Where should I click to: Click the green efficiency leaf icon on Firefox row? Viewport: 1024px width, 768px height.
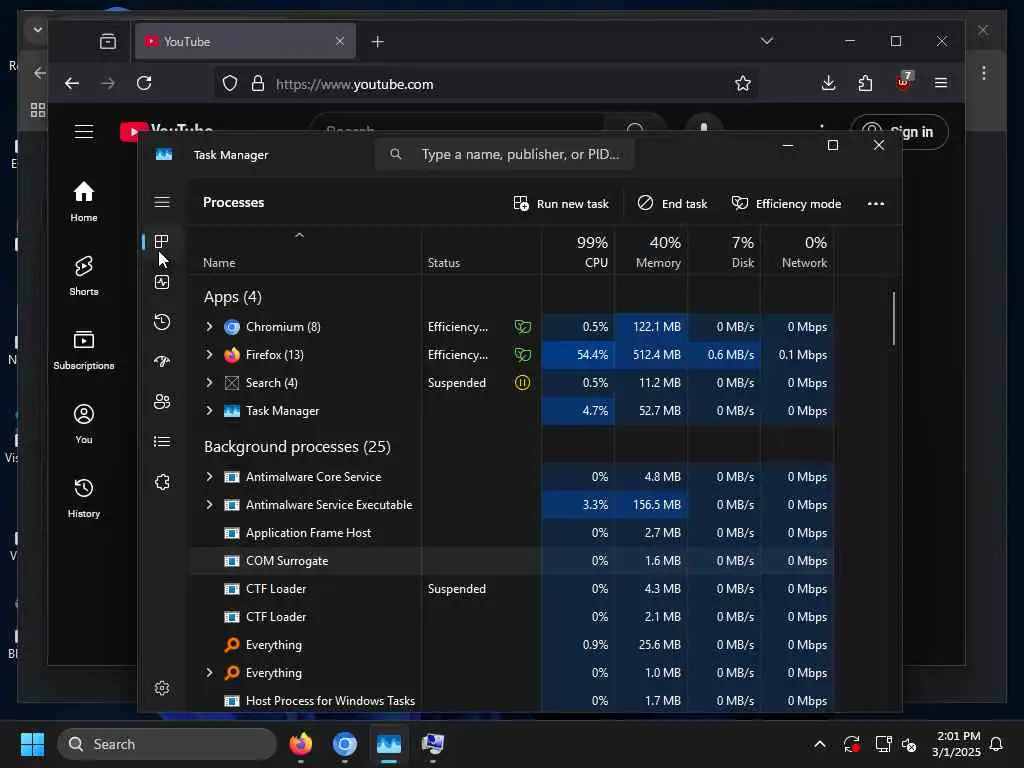522,355
